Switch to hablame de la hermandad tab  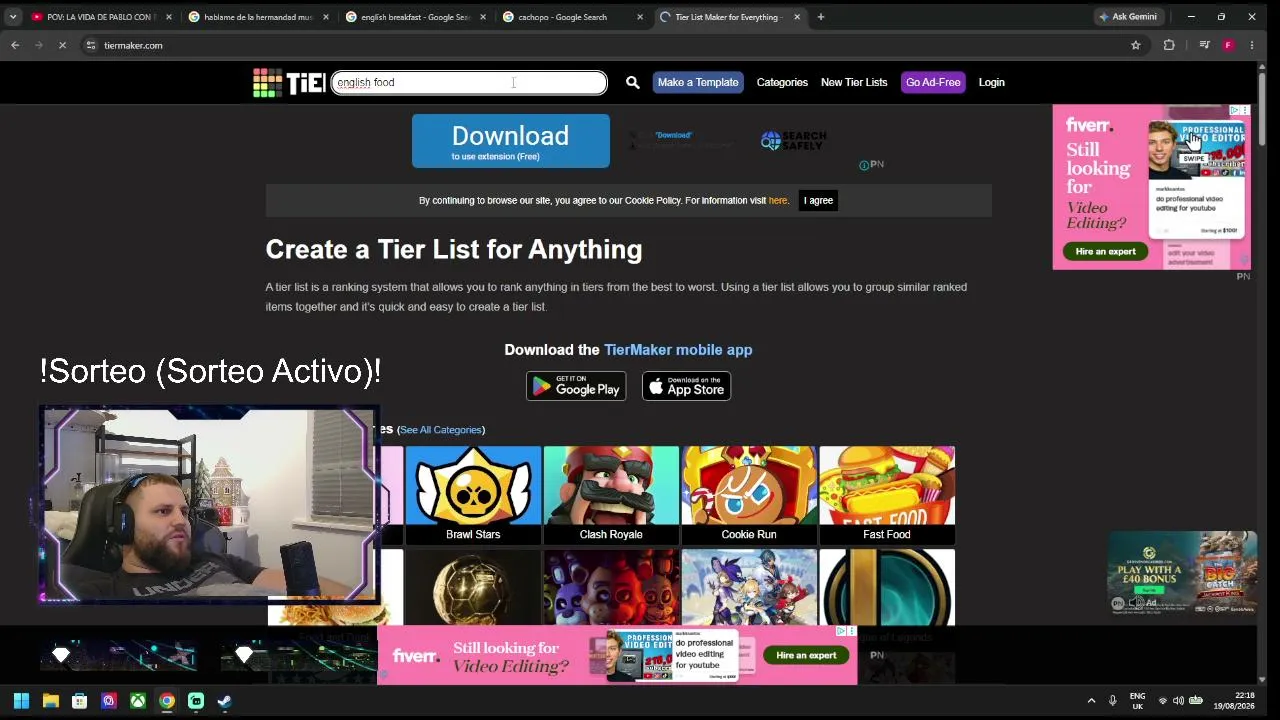pos(259,17)
